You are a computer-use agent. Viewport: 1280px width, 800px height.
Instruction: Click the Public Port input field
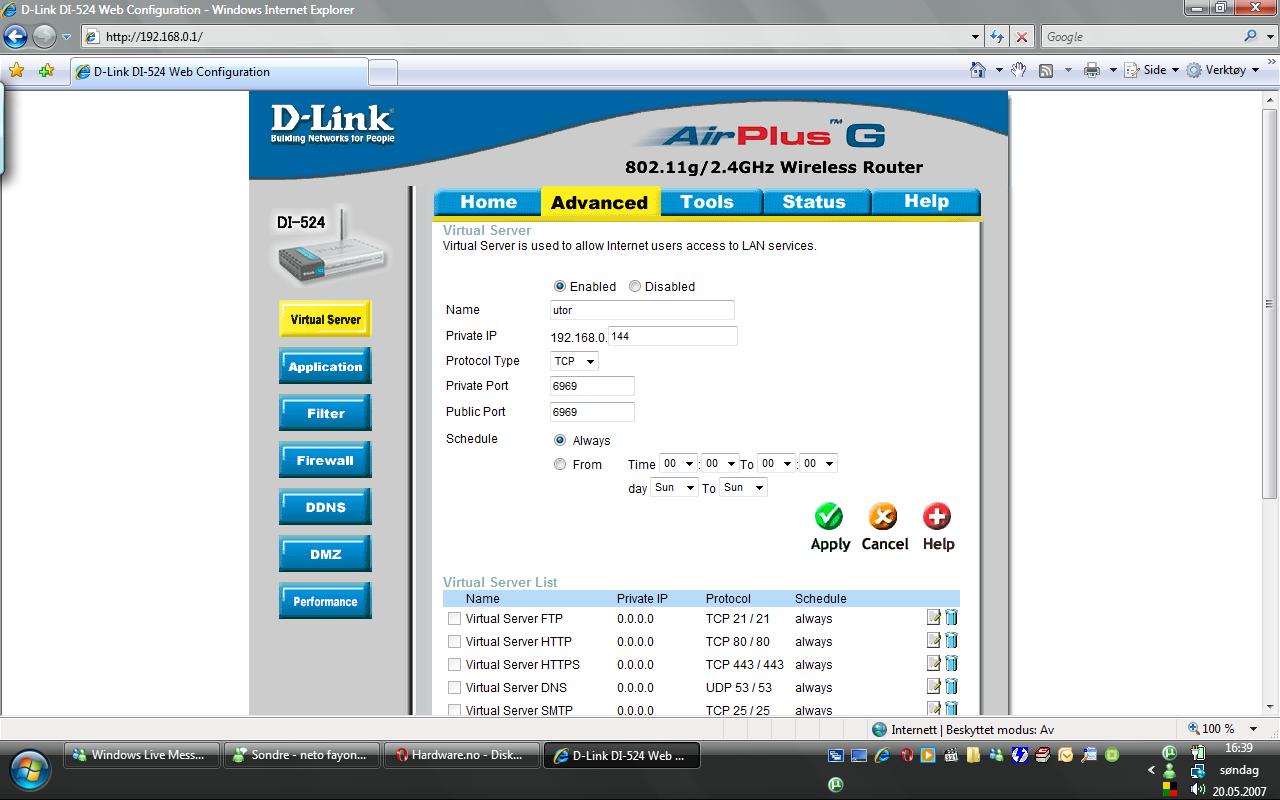click(592, 412)
